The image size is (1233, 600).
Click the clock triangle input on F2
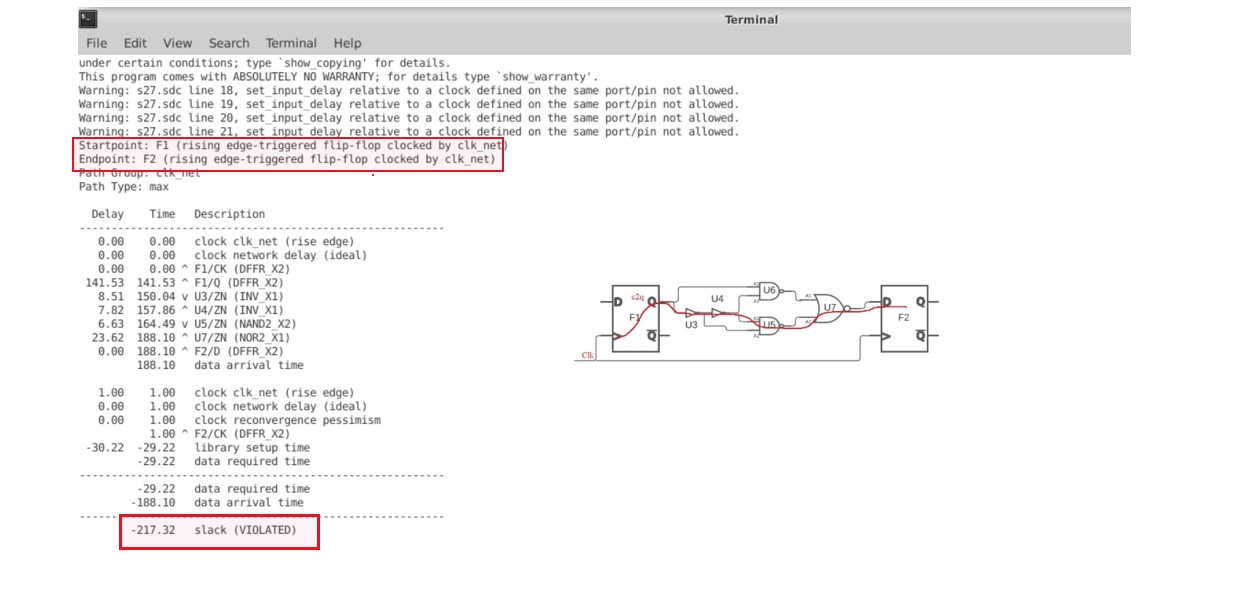click(x=886, y=334)
